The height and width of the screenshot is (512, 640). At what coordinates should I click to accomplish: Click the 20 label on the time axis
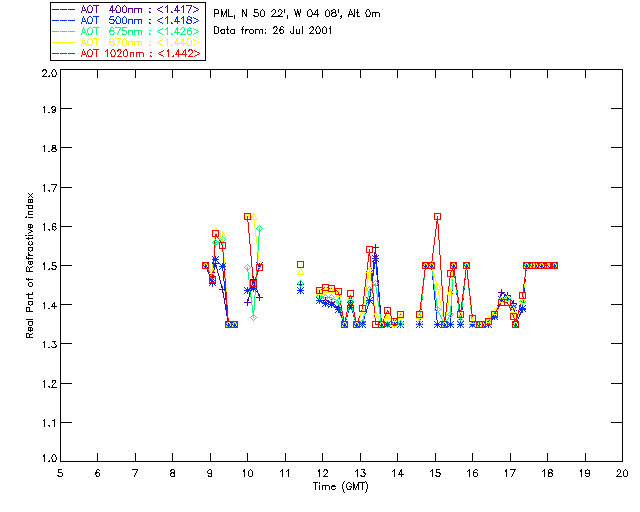click(622, 473)
